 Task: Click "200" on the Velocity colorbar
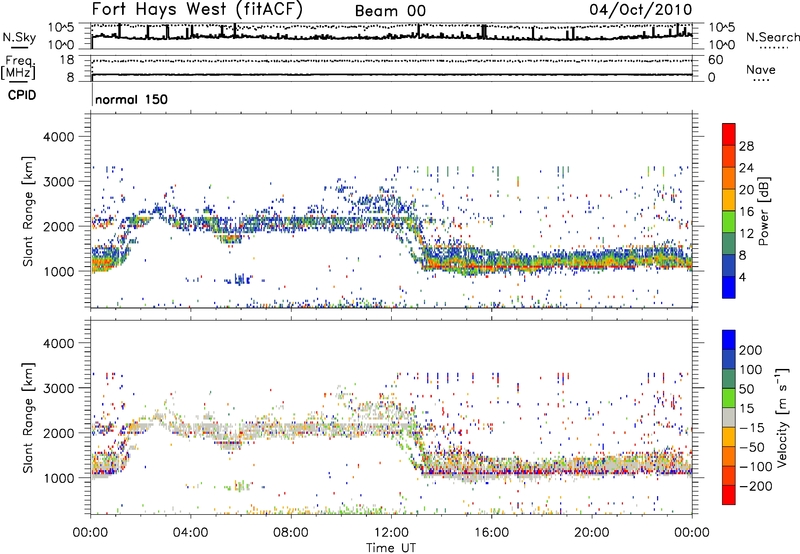pos(751,350)
